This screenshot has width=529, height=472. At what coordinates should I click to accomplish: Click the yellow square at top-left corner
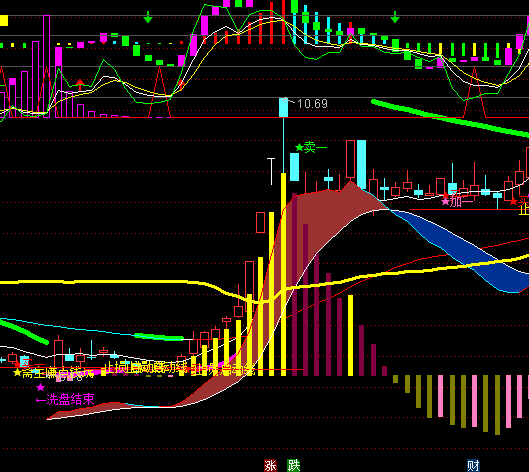pos(3,20)
